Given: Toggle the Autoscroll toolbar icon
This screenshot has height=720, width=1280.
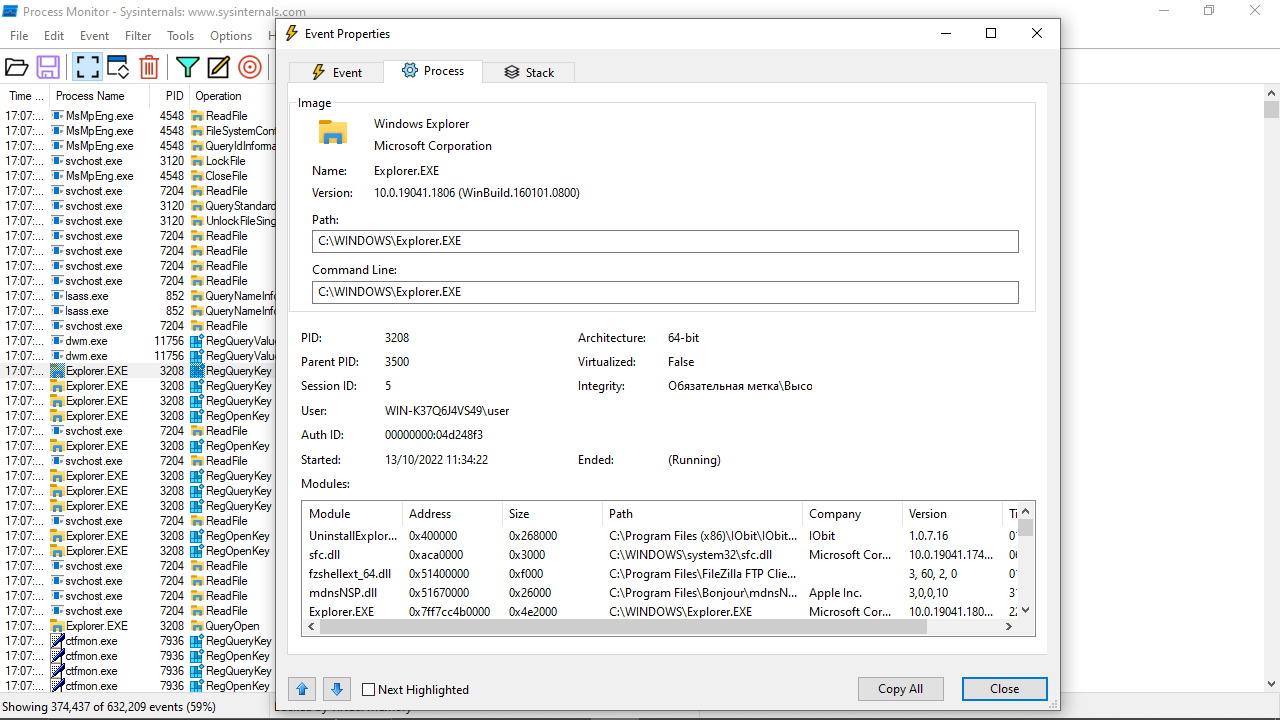Looking at the screenshot, I should pyautogui.click(x=118, y=67).
